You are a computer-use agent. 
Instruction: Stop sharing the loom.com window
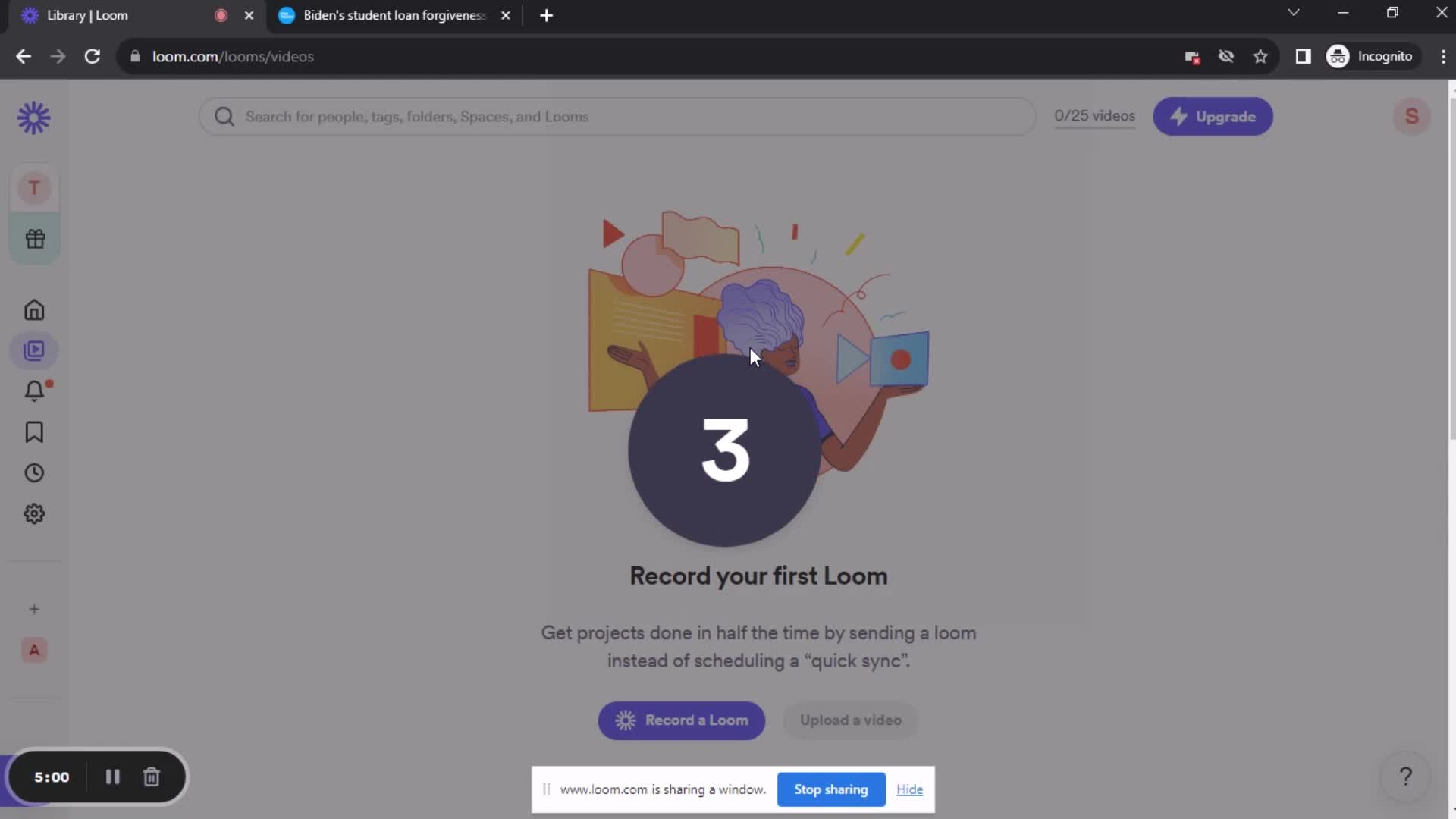point(831,789)
